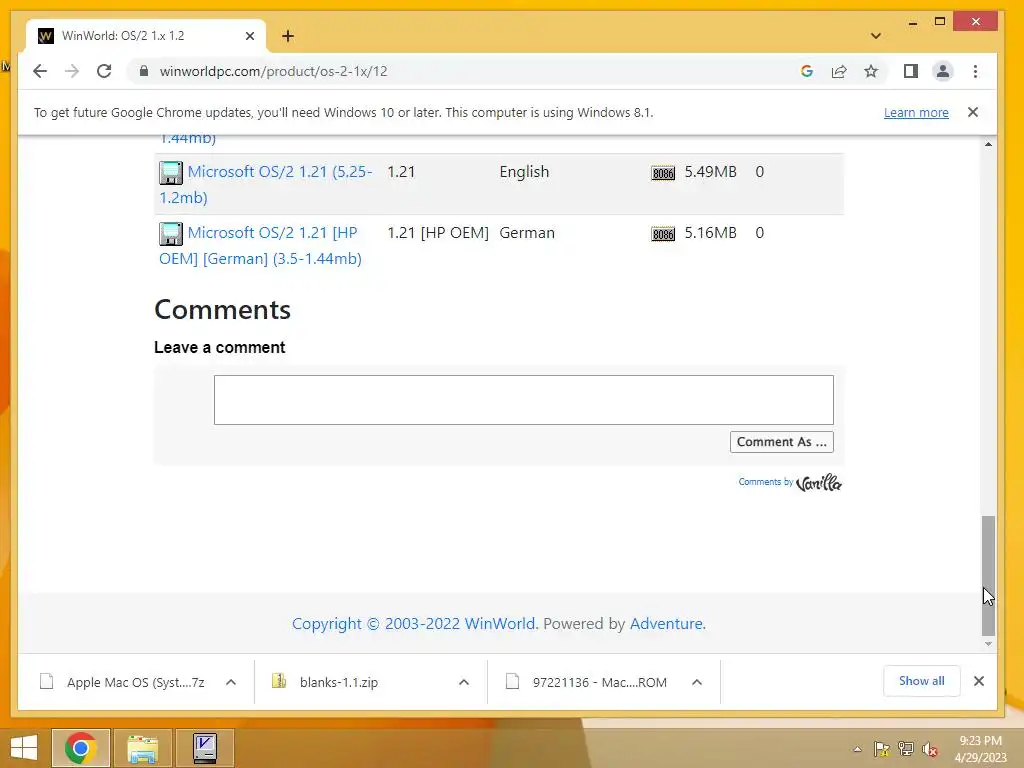Viewport: 1024px width, 768px height.
Task: Click the Chrome taskbar icon
Action: pyautogui.click(x=80, y=748)
